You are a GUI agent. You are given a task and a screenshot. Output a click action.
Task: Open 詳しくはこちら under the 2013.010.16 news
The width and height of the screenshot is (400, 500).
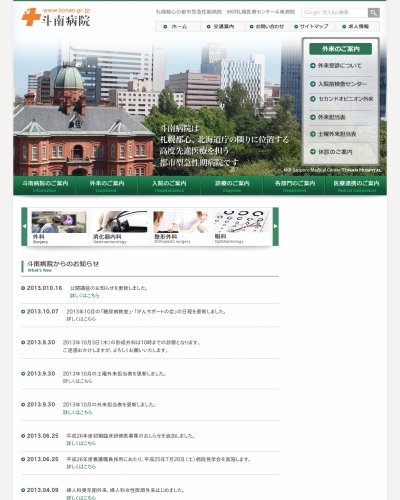click(x=84, y=296)
